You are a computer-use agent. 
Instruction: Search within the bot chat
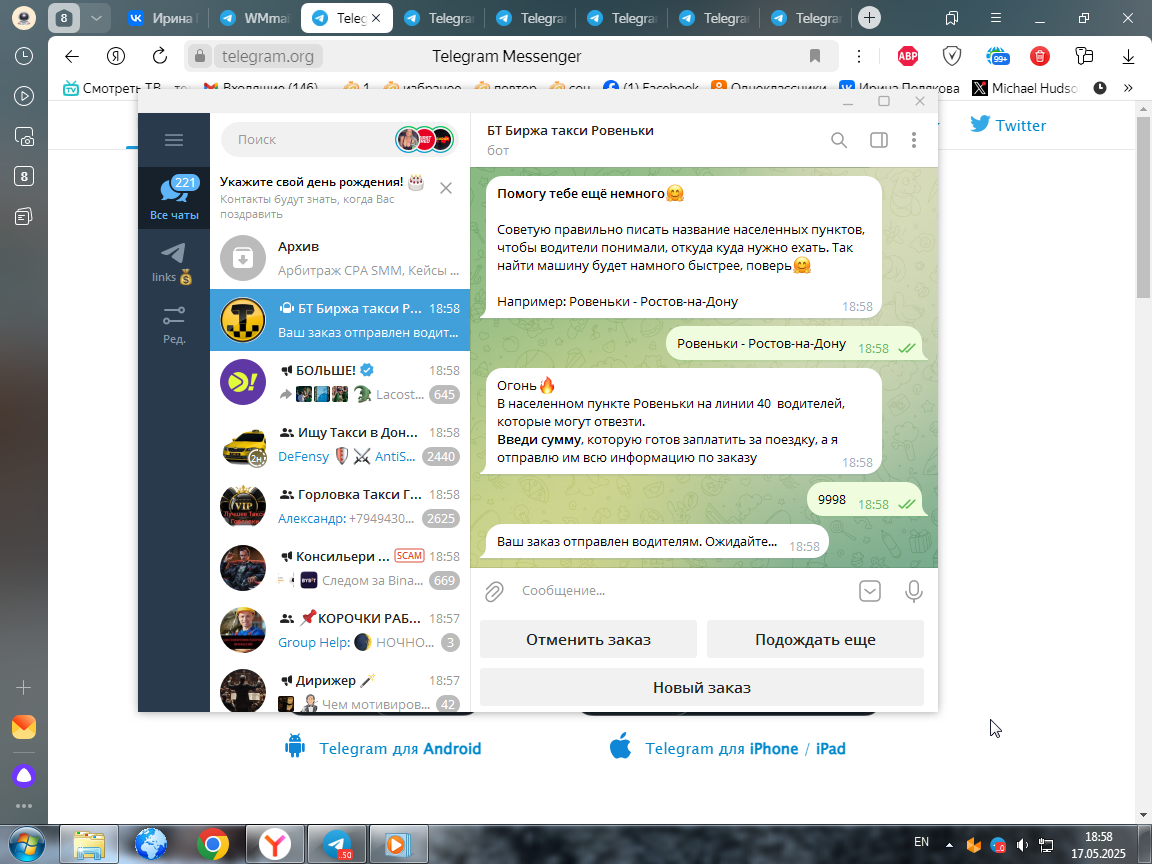coord(839,140)
